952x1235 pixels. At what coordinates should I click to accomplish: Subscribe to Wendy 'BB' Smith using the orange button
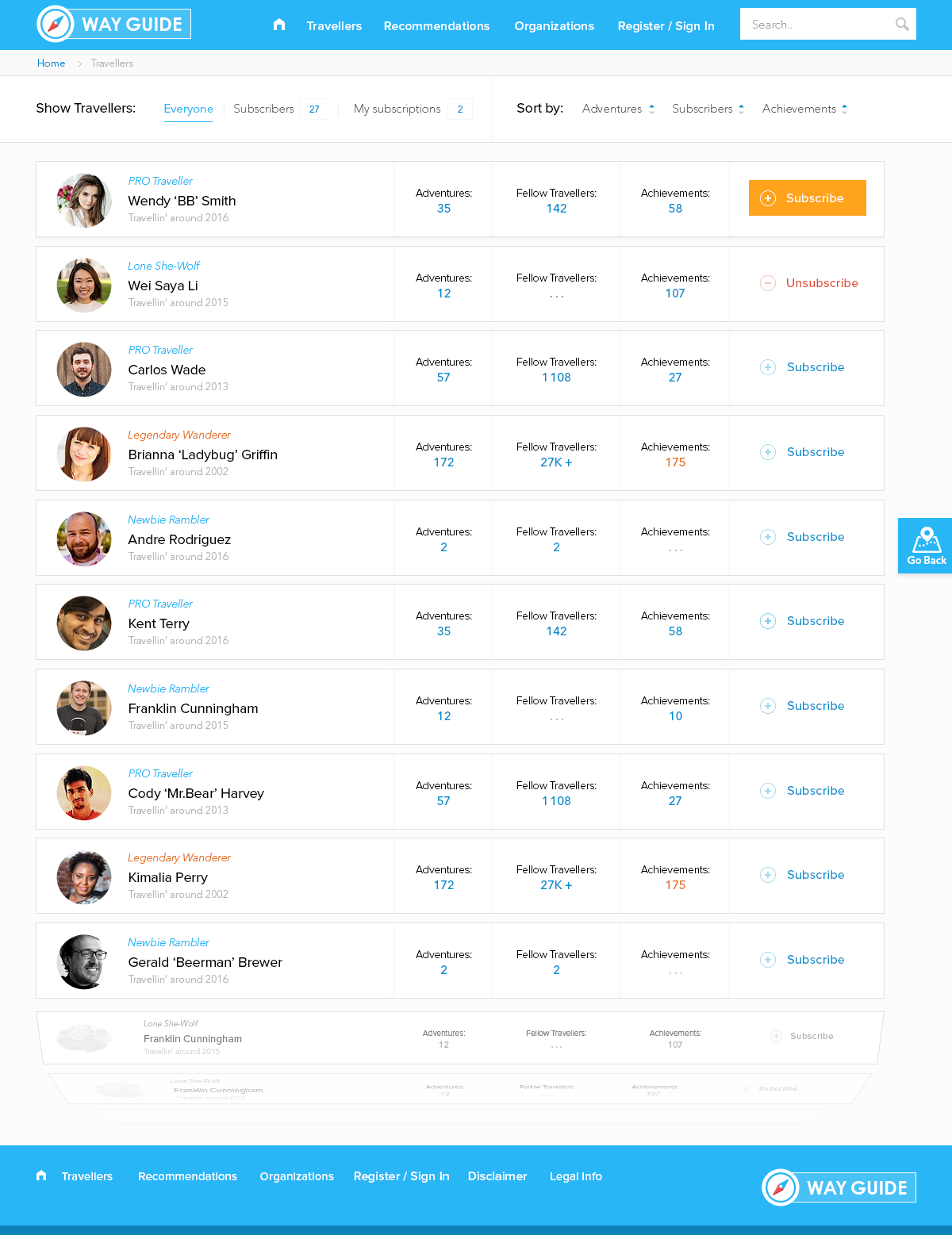tap(807, 198)
